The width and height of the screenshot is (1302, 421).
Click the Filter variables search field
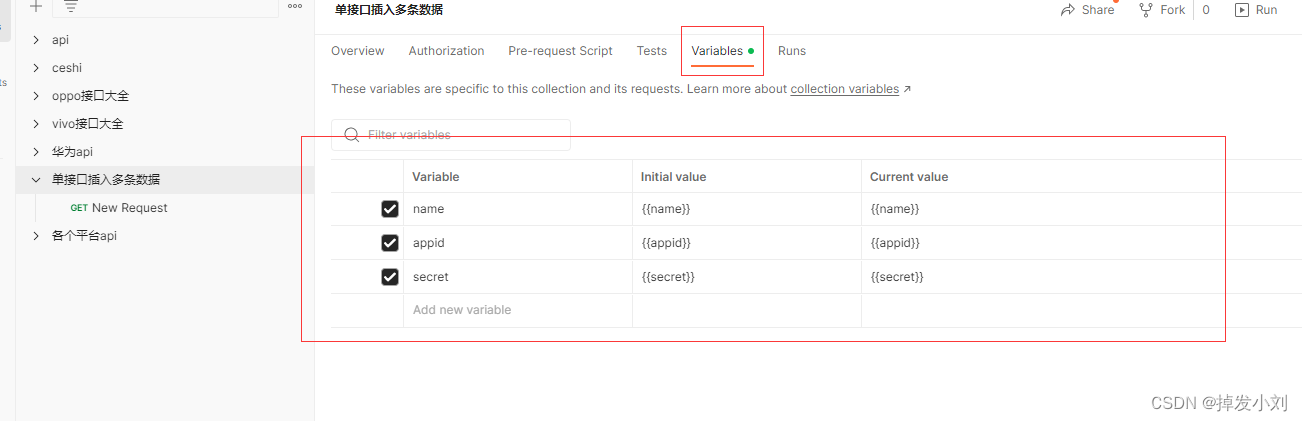coord(451,135)
